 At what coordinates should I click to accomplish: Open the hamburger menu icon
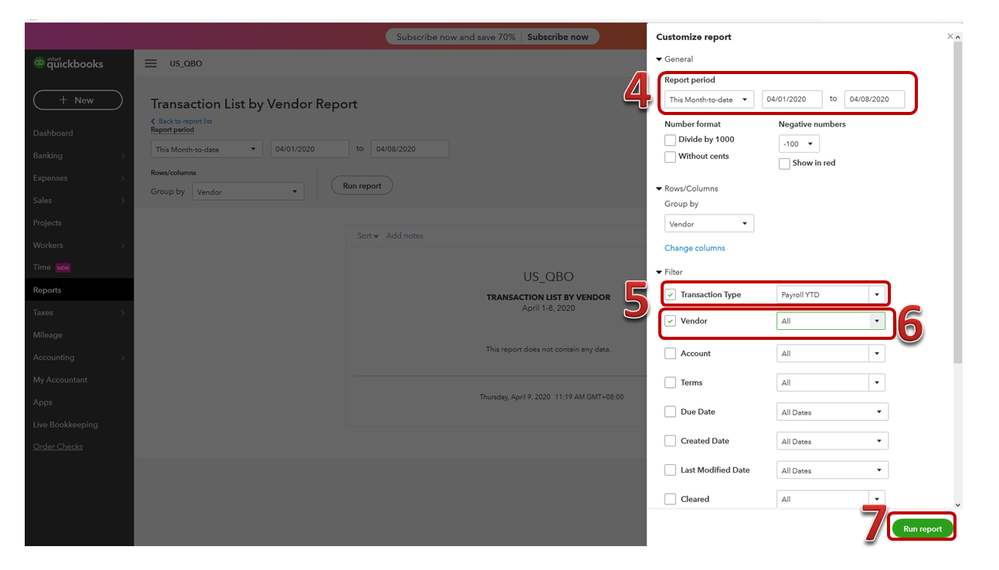[x=150, y=64]
